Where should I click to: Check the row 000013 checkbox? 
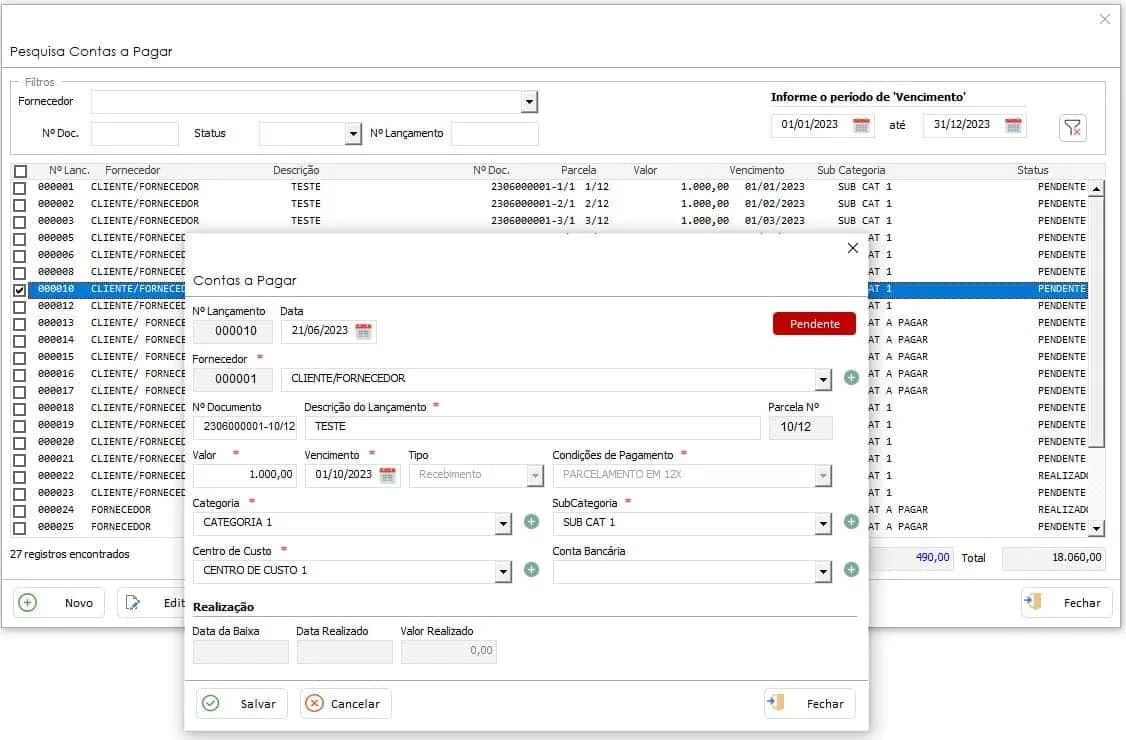click(20, 323)
